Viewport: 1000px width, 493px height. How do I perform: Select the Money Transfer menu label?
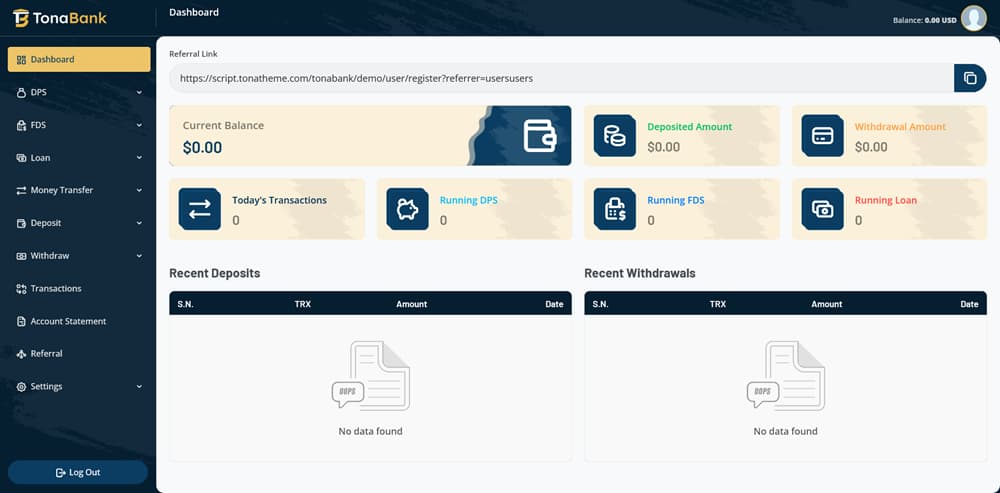click(x=62, y=190)
